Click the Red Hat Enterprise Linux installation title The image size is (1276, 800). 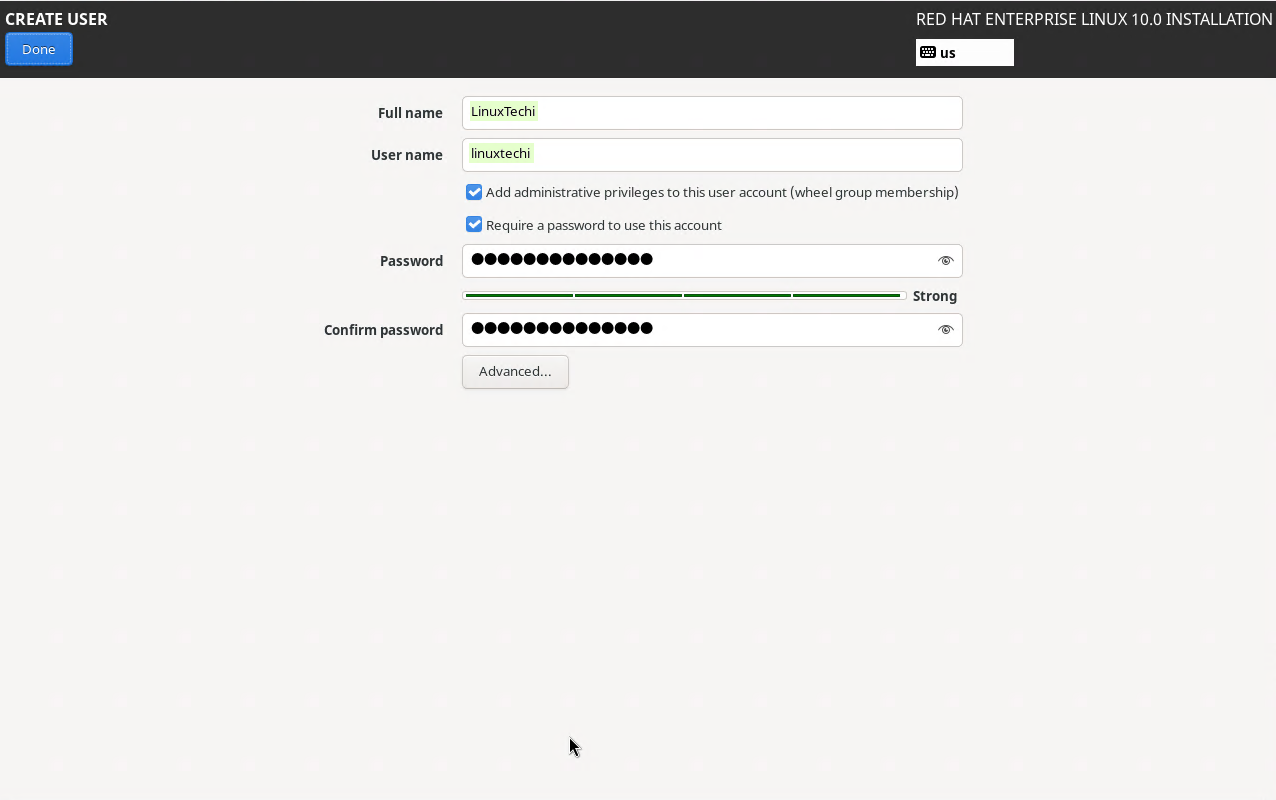click(1094, 19)
